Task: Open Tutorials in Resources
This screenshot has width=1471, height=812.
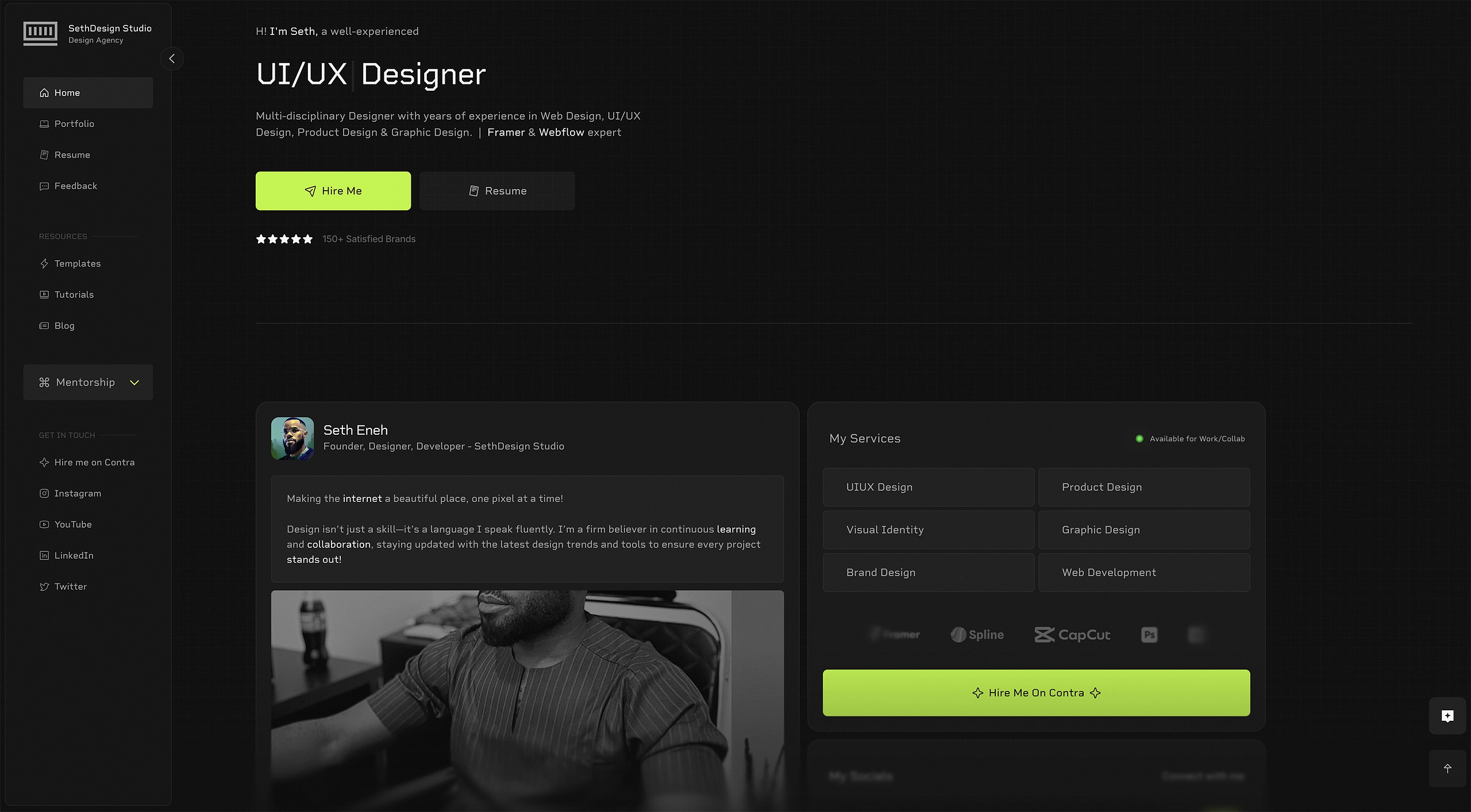Action: click(x=88, y=295)
